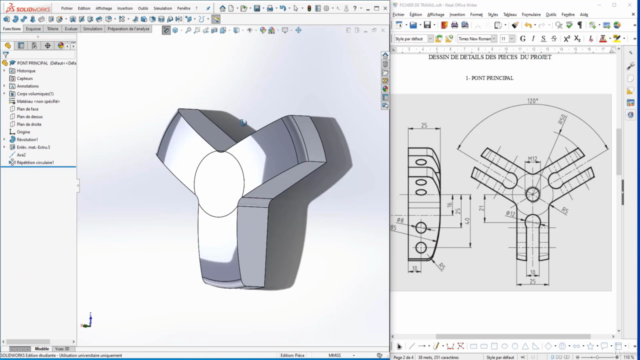Image resolution: width=640 pixels, height=360 pixels.
Task: Switch to Évaluer tab
Action: 71,29
